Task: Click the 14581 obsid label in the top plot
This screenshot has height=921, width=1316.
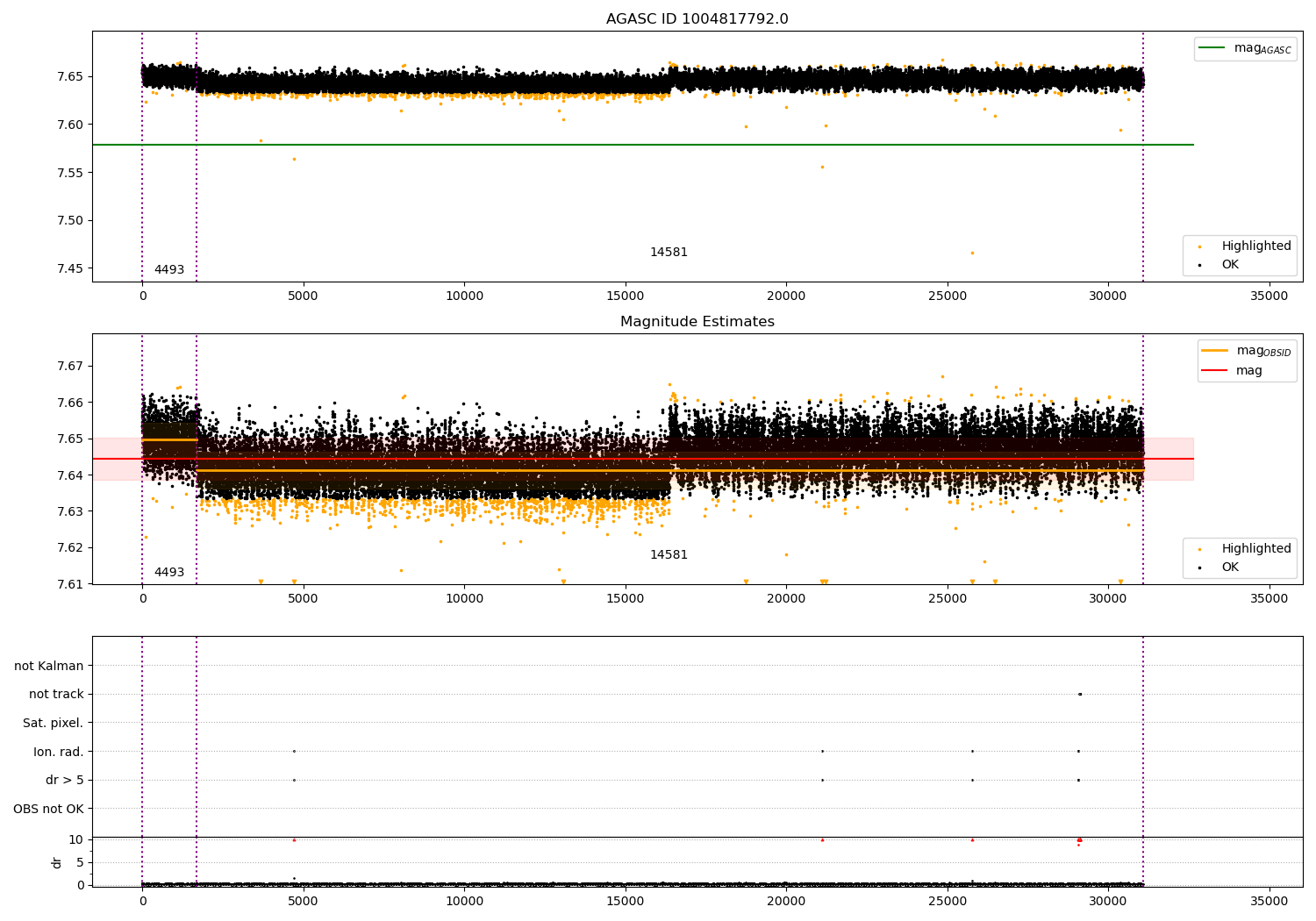Action: point(669,253)
